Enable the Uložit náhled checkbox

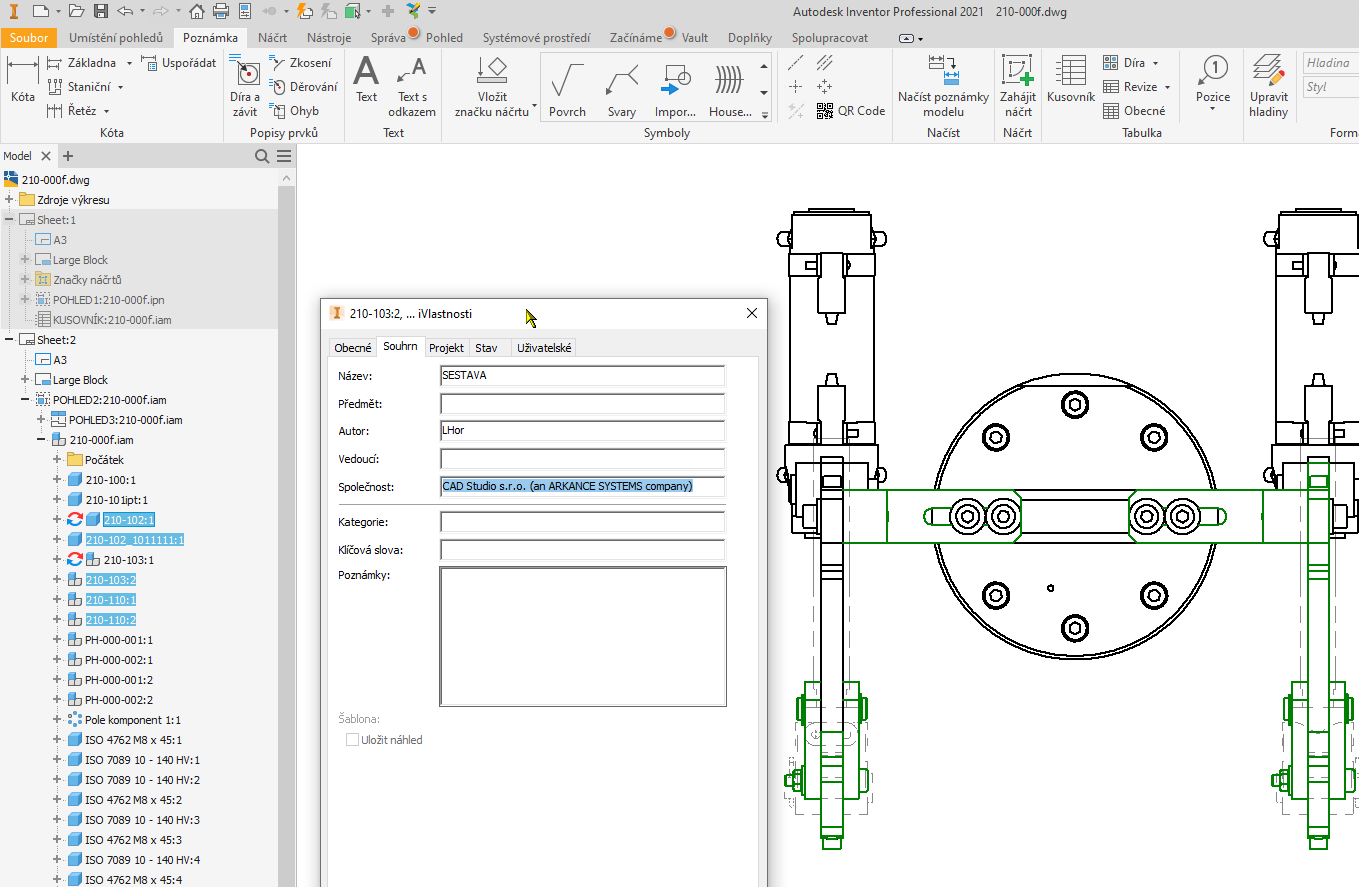[x=352, y=739]
